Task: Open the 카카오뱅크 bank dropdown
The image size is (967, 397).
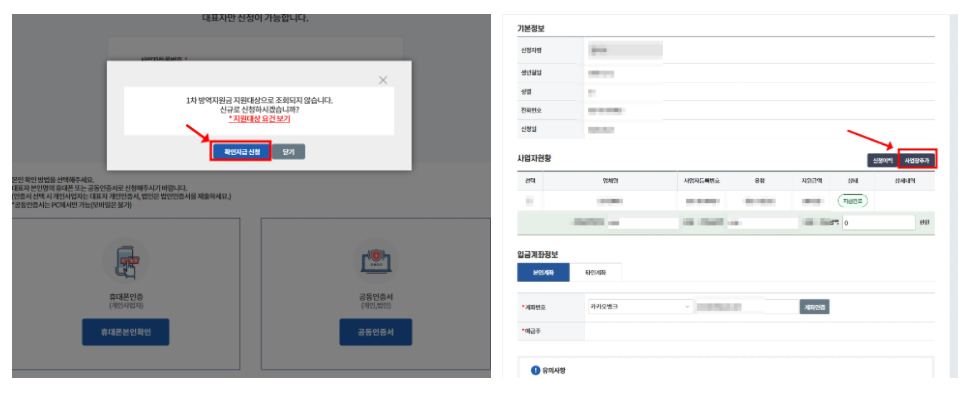Action: 640,306
